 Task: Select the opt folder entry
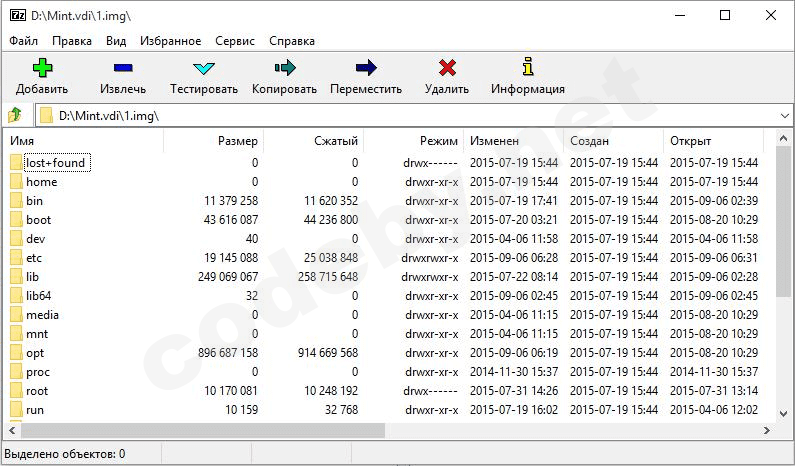pyautogui.click(x=35, y=353)
